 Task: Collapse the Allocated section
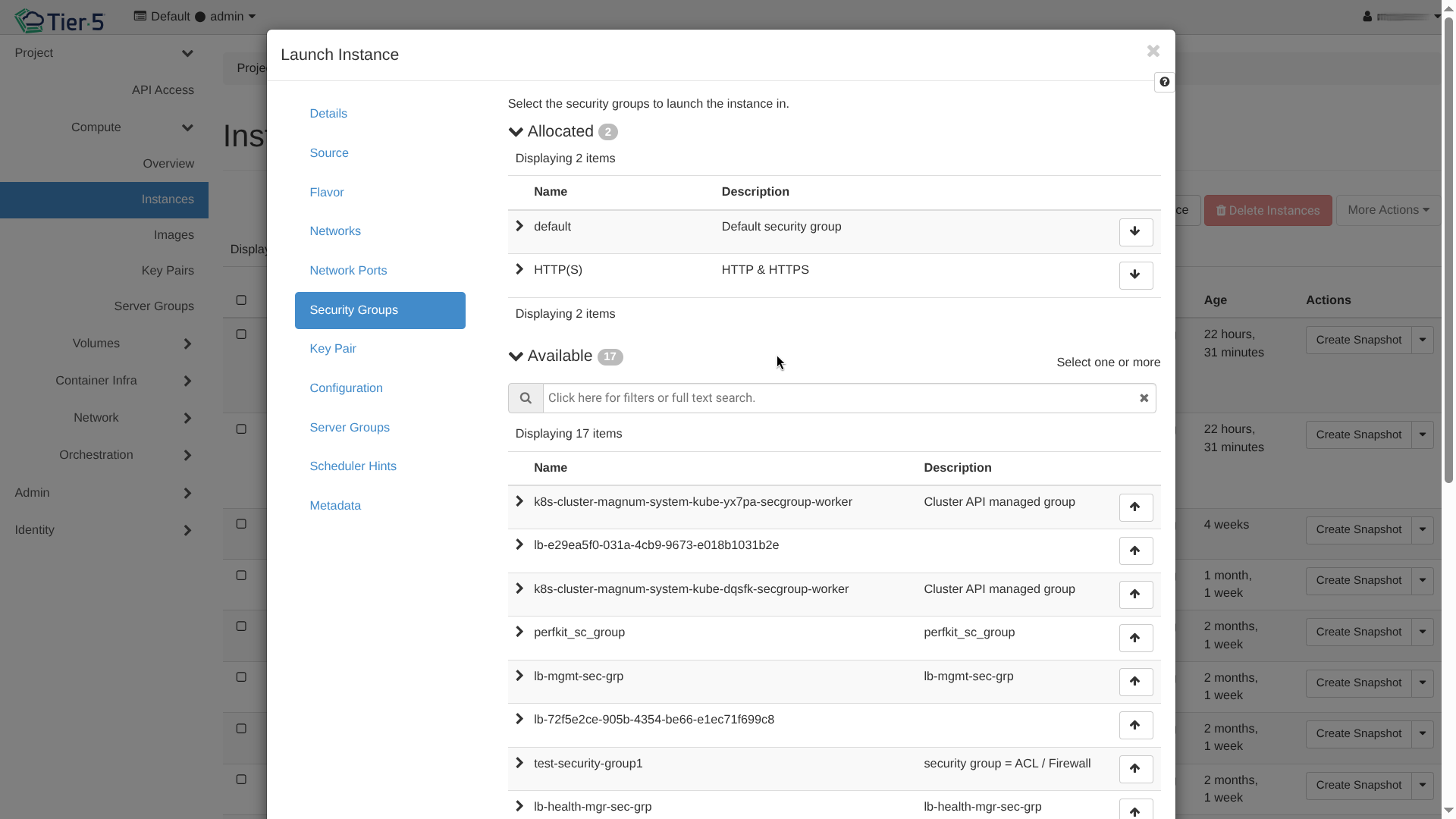(516, 132)
